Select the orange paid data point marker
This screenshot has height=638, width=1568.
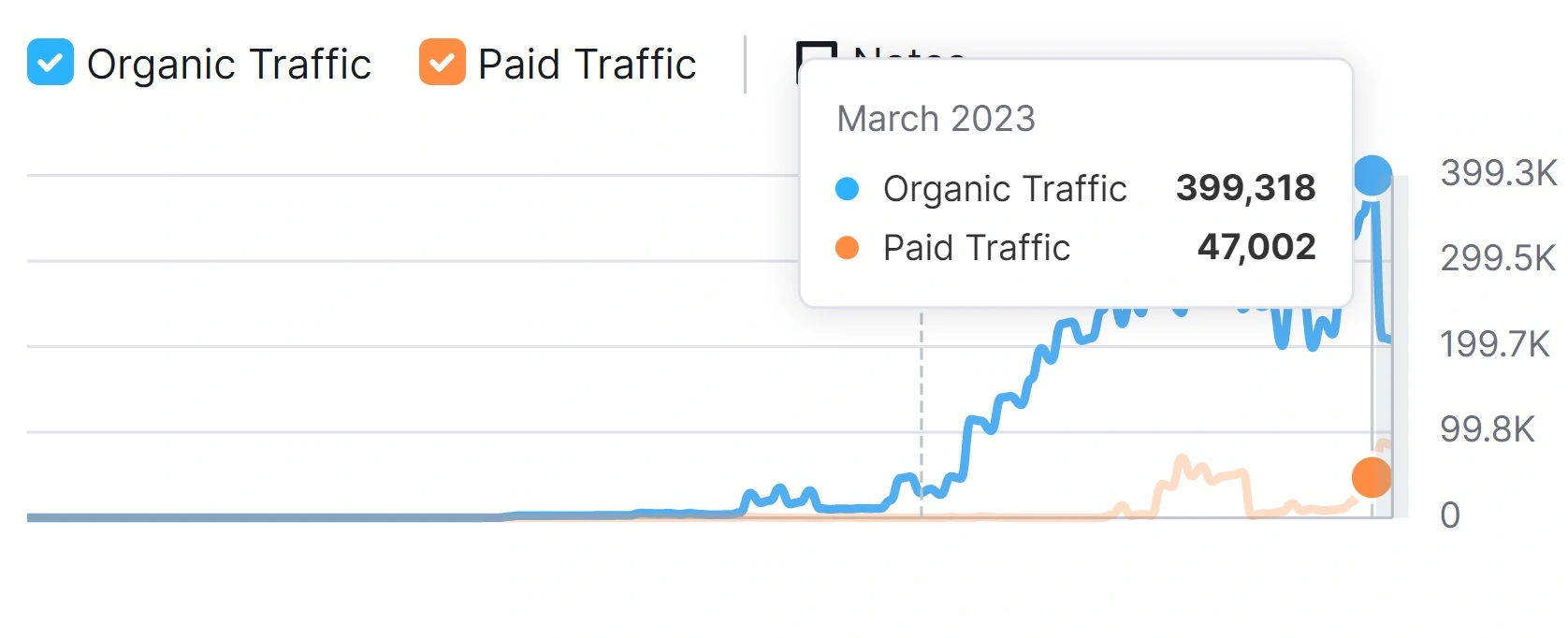[1371, 477]
